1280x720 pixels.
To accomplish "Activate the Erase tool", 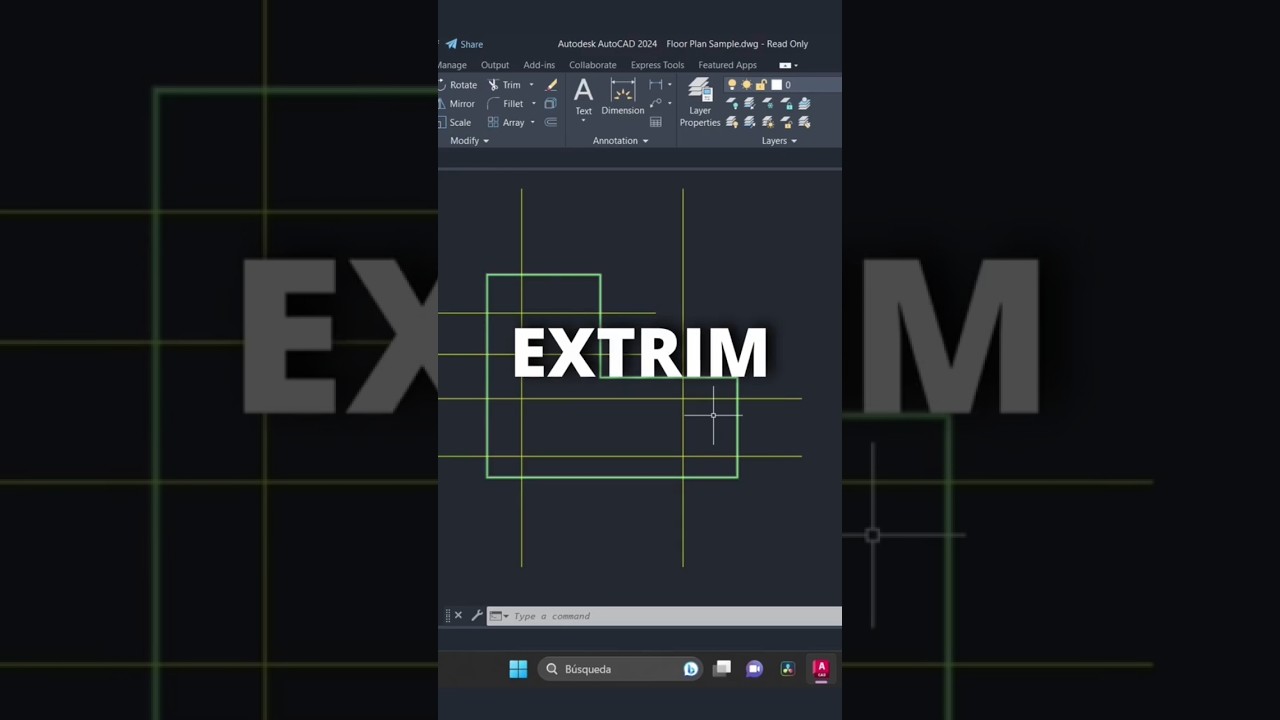I will (x=551, y=85).
